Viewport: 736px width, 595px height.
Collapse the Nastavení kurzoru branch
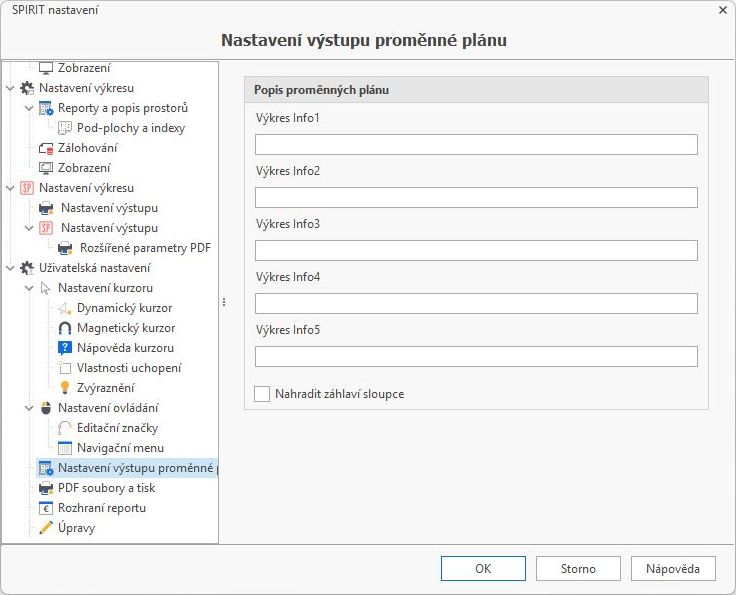point(29,288)
